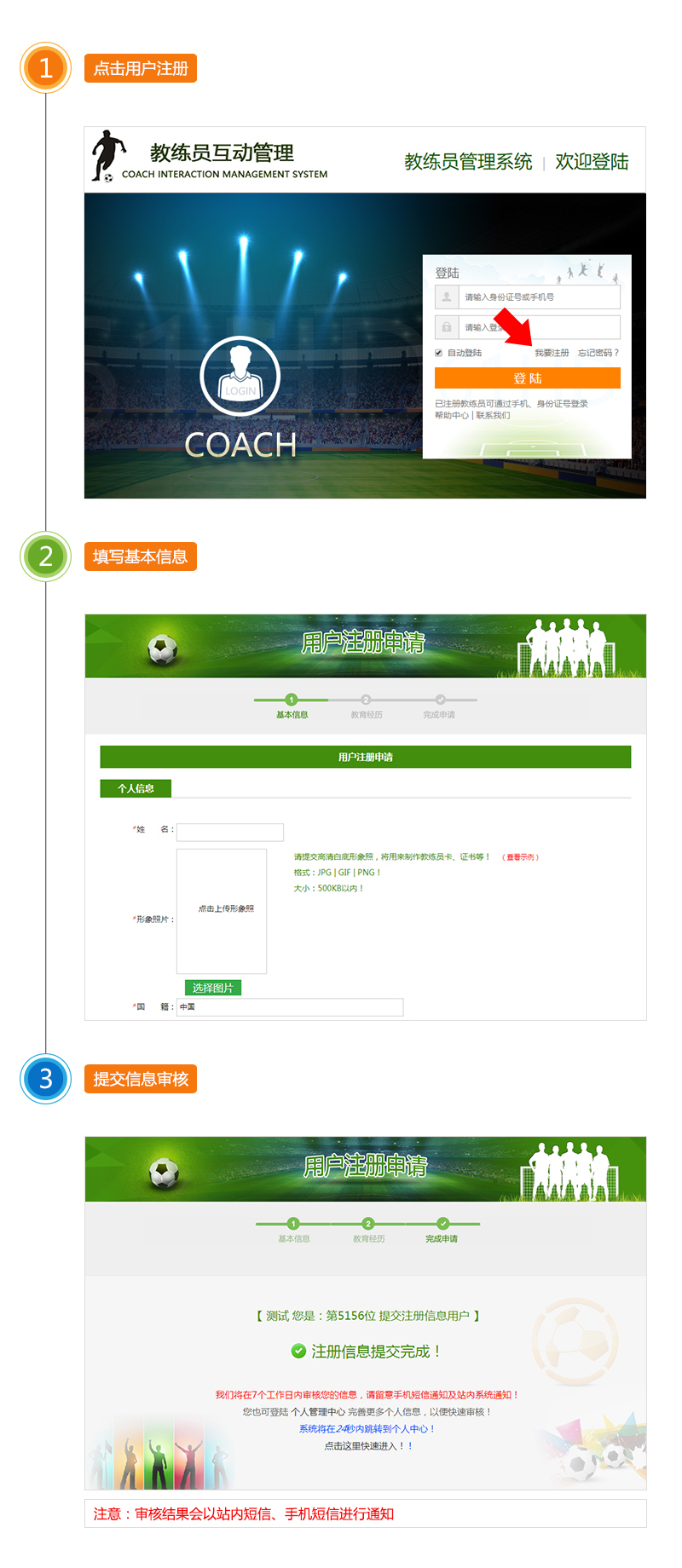Click the 基本信息 step 1 progress marker
The height and width of the screenshot is (1568, 682).
[292, 700]
